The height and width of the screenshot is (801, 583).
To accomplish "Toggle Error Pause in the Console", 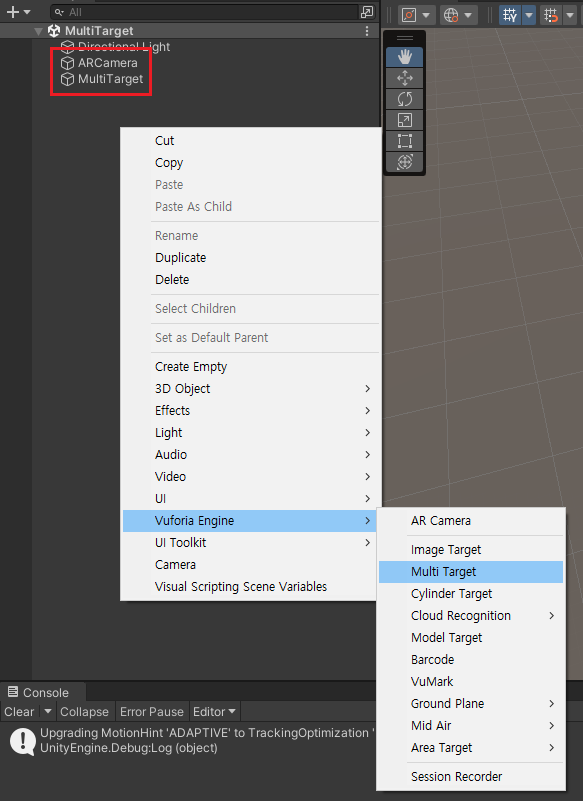I will coord(152,712).
